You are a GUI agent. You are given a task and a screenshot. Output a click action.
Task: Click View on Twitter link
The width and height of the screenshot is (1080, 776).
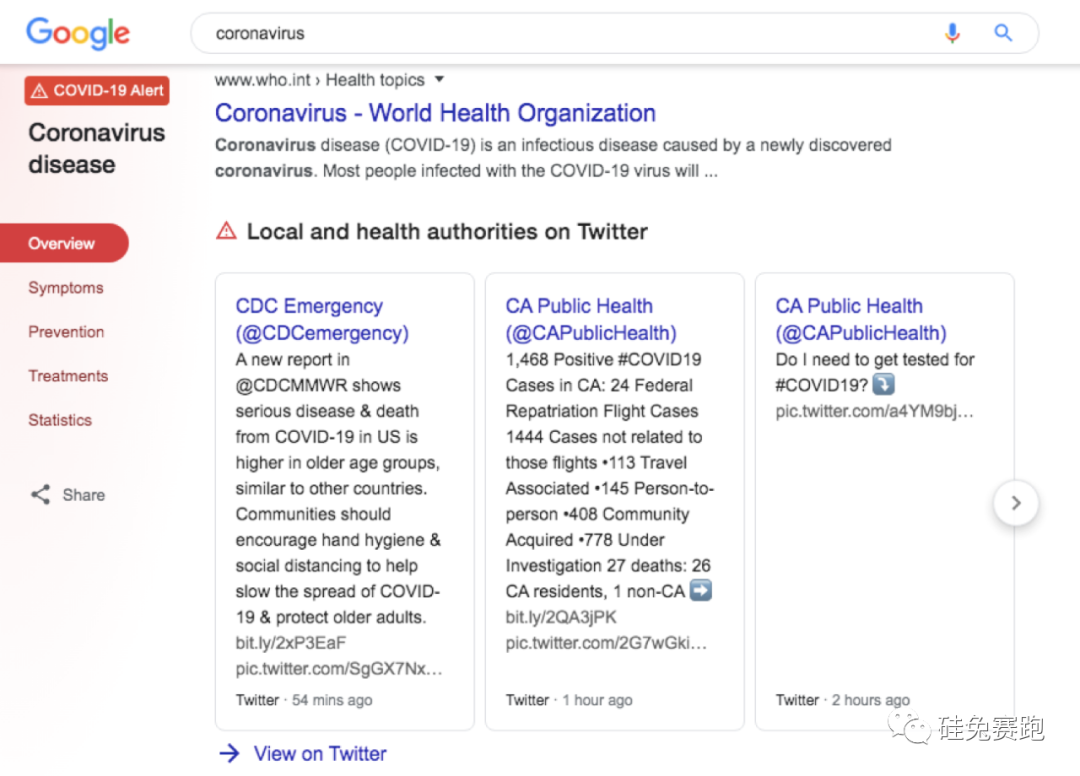click(320, 754)
